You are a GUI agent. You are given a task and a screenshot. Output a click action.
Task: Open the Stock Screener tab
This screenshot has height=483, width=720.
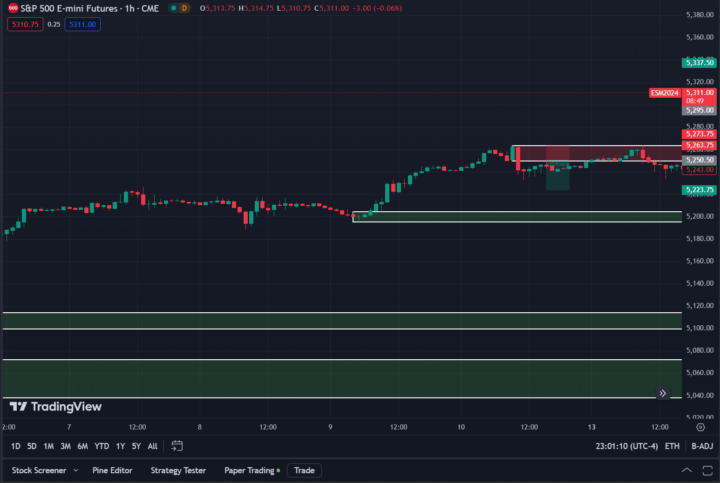(x=39, y=470)
